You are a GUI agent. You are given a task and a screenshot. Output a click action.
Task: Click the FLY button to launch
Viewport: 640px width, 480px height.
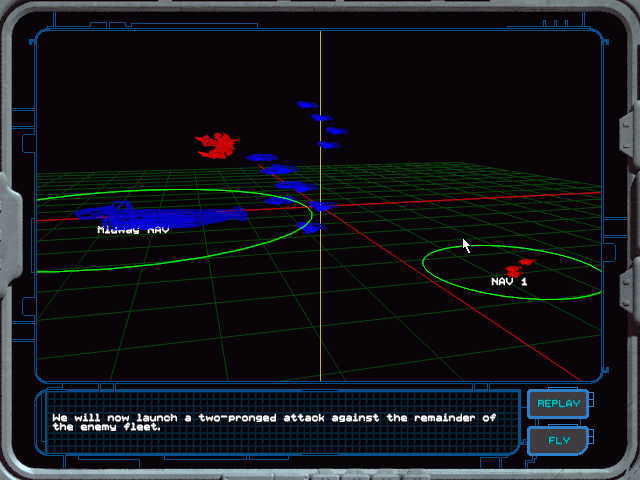coord(558,440)
